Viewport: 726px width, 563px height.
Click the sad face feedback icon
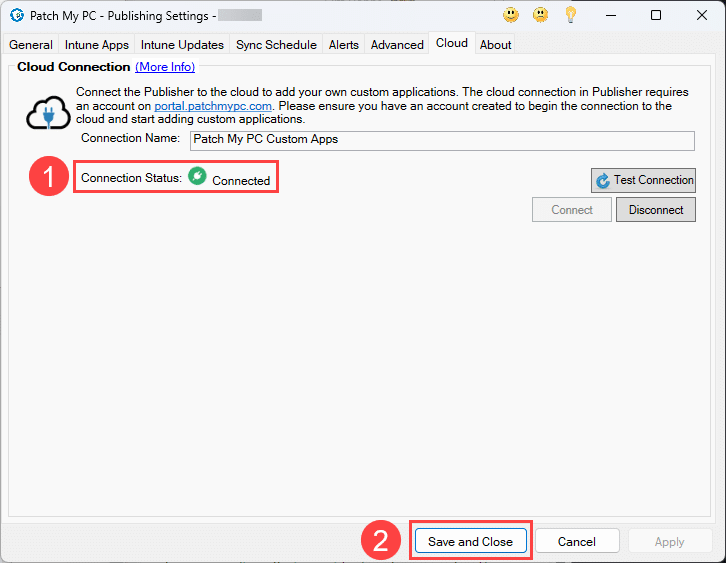[x=541, y=15]
